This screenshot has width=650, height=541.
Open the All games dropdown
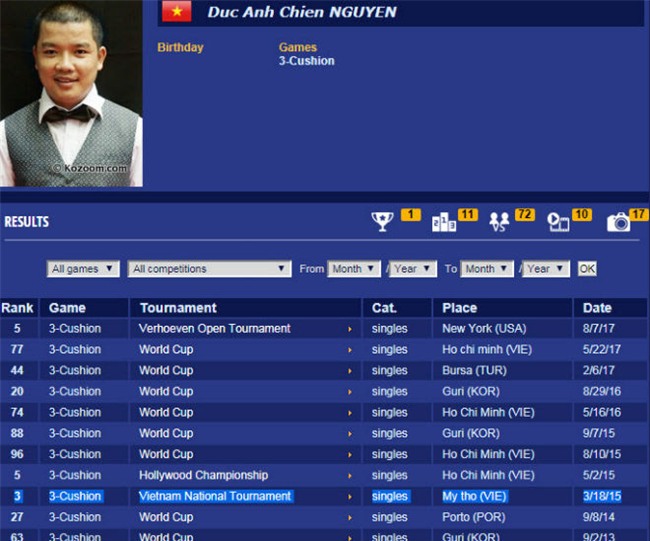pyautogui.click(x=83, y=269)
